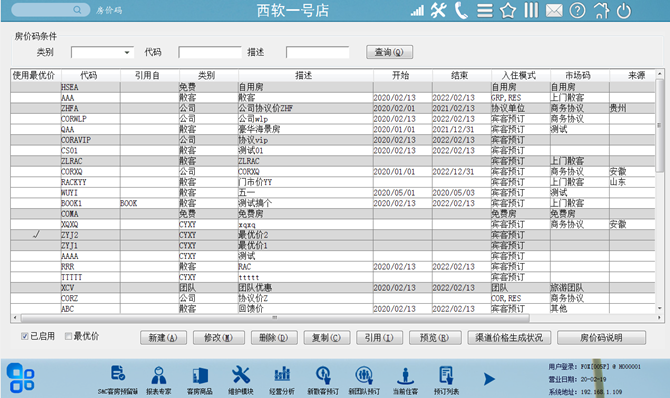Click the 描述 input field
The height and width of the screenshot is (398, 670).
tap(317, 52)
